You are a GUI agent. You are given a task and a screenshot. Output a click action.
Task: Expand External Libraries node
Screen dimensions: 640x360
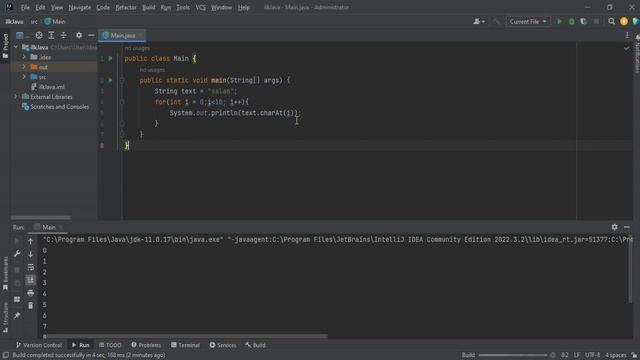[x=16, y=97]
